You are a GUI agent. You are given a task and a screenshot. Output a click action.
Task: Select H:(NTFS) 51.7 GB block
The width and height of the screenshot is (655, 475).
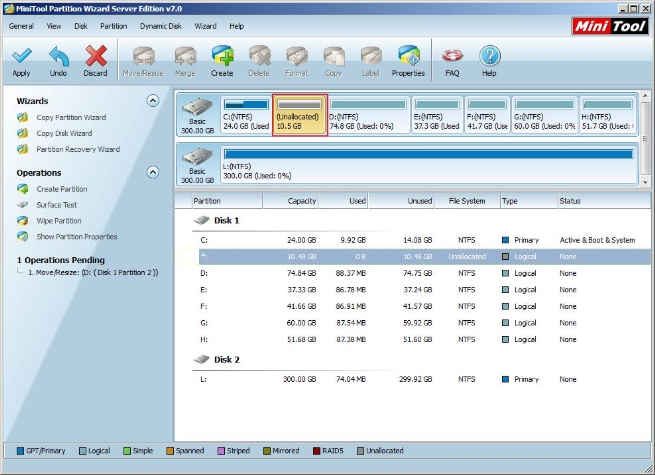pyautogui.click(x=608, y=115)
